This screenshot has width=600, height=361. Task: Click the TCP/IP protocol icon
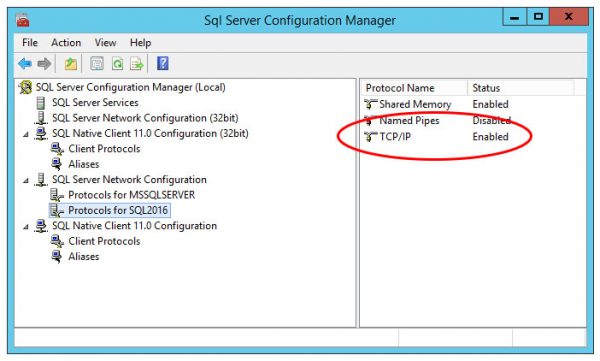pos(370,137)
